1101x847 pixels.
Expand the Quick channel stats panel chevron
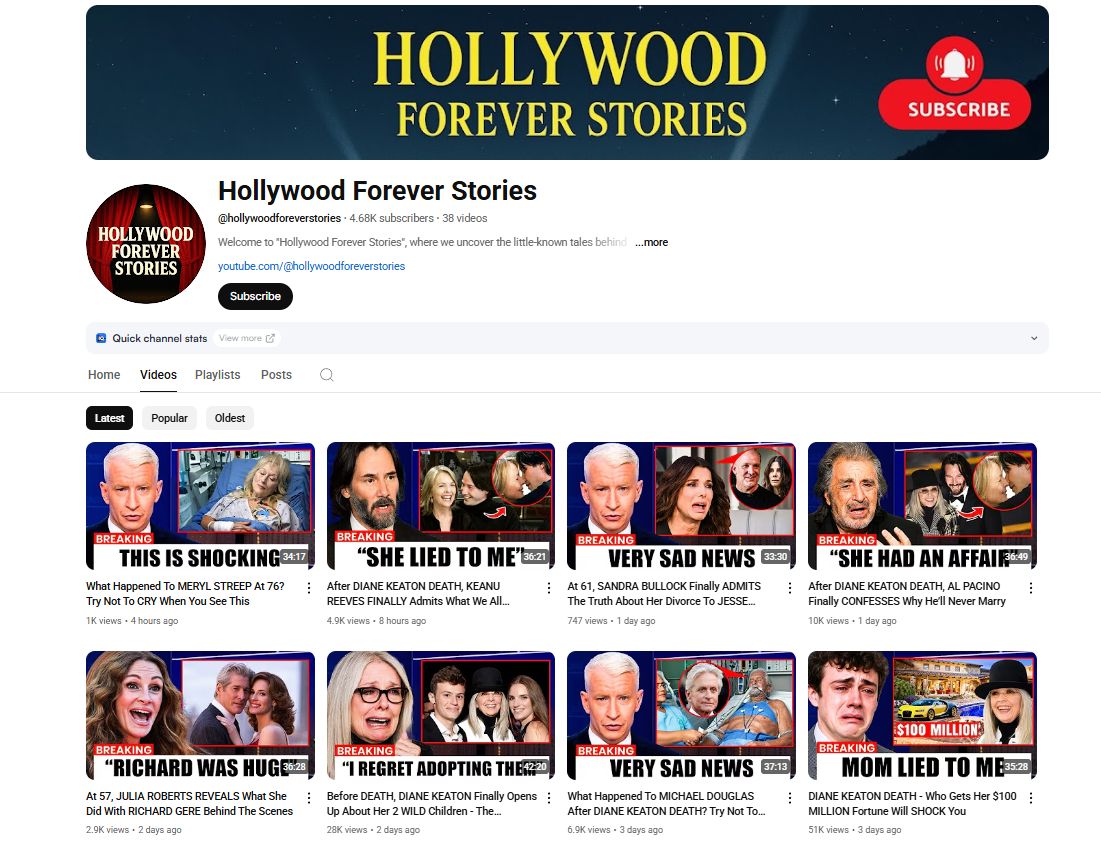[1033, 338]
